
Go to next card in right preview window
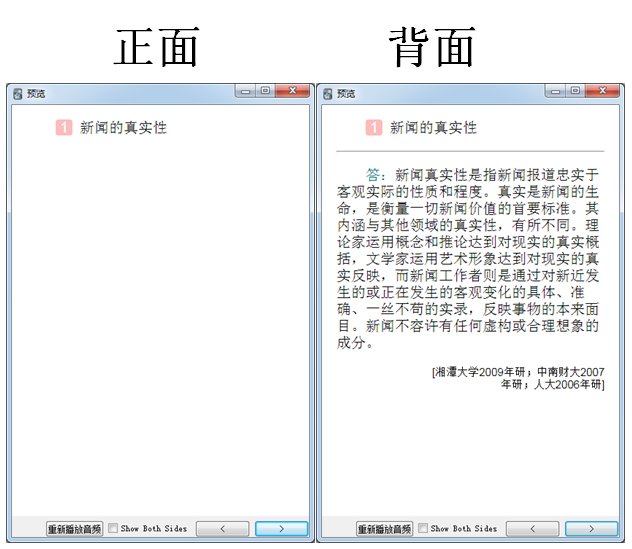591,529
